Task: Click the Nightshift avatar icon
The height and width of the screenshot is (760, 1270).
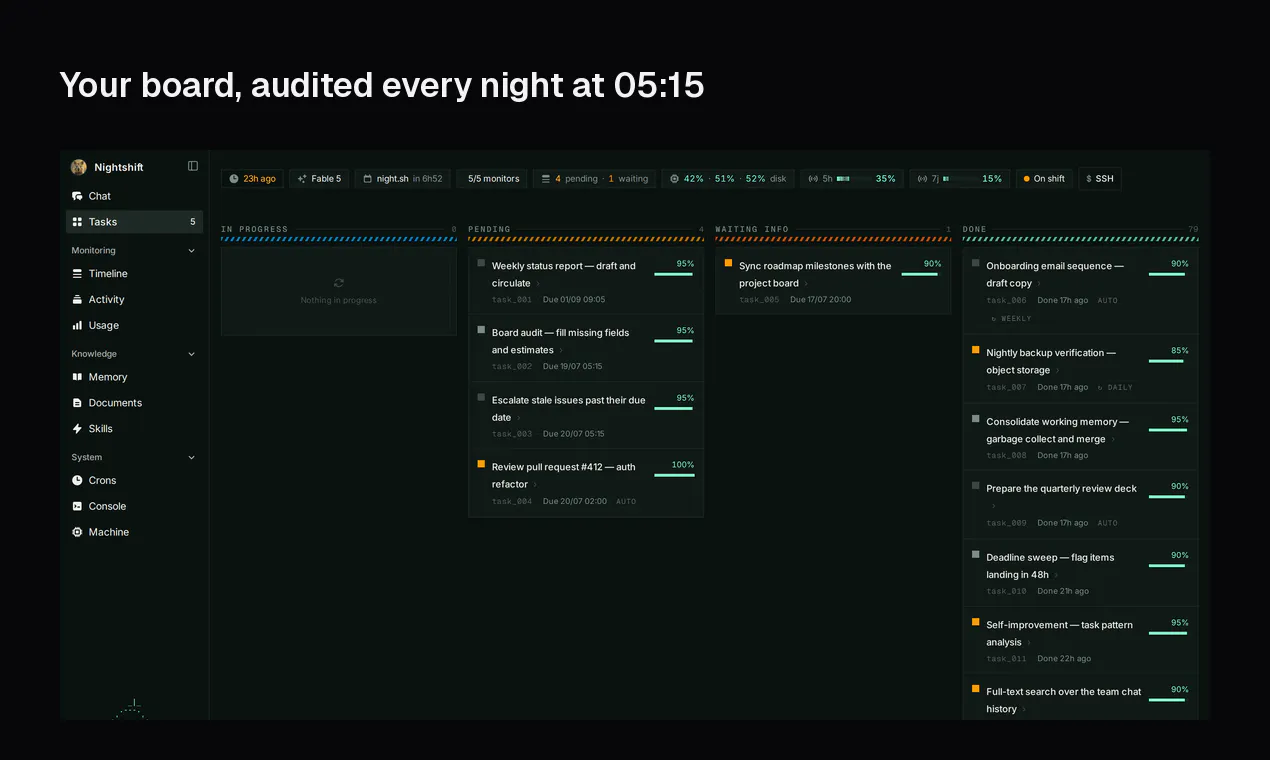Action: click(x=79, y=167)
